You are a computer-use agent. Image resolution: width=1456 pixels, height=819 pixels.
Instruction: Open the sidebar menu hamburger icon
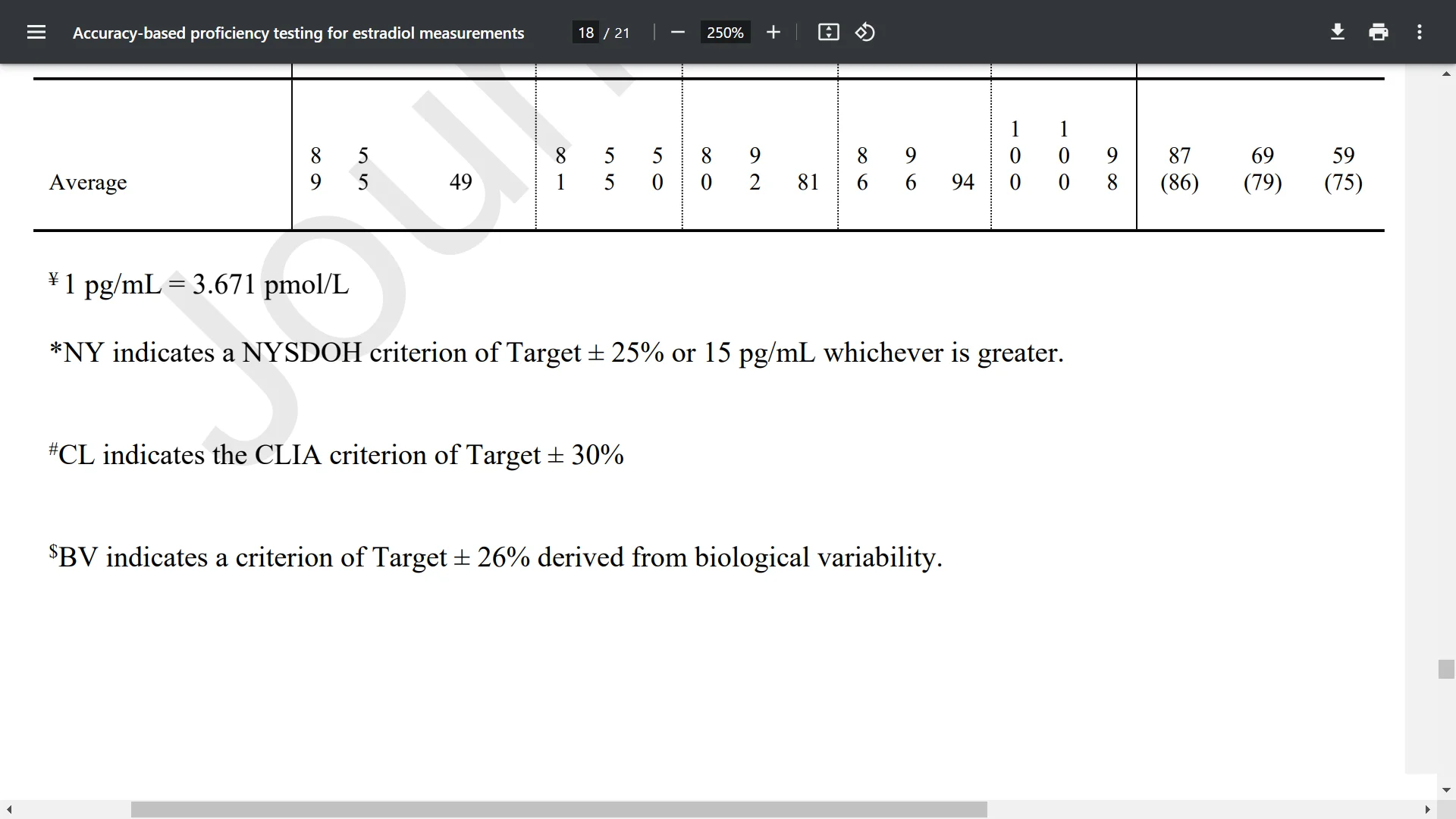click(x=36, y=32)
